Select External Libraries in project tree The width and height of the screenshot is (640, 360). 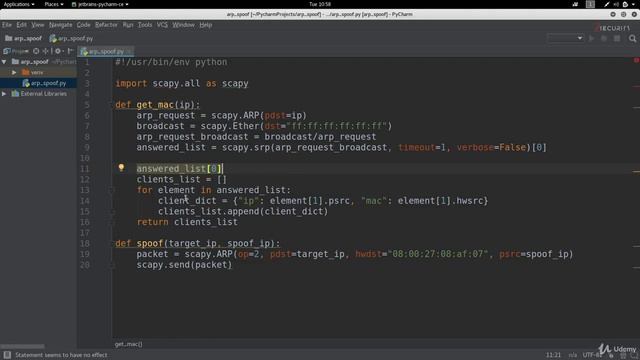[39, 94]
